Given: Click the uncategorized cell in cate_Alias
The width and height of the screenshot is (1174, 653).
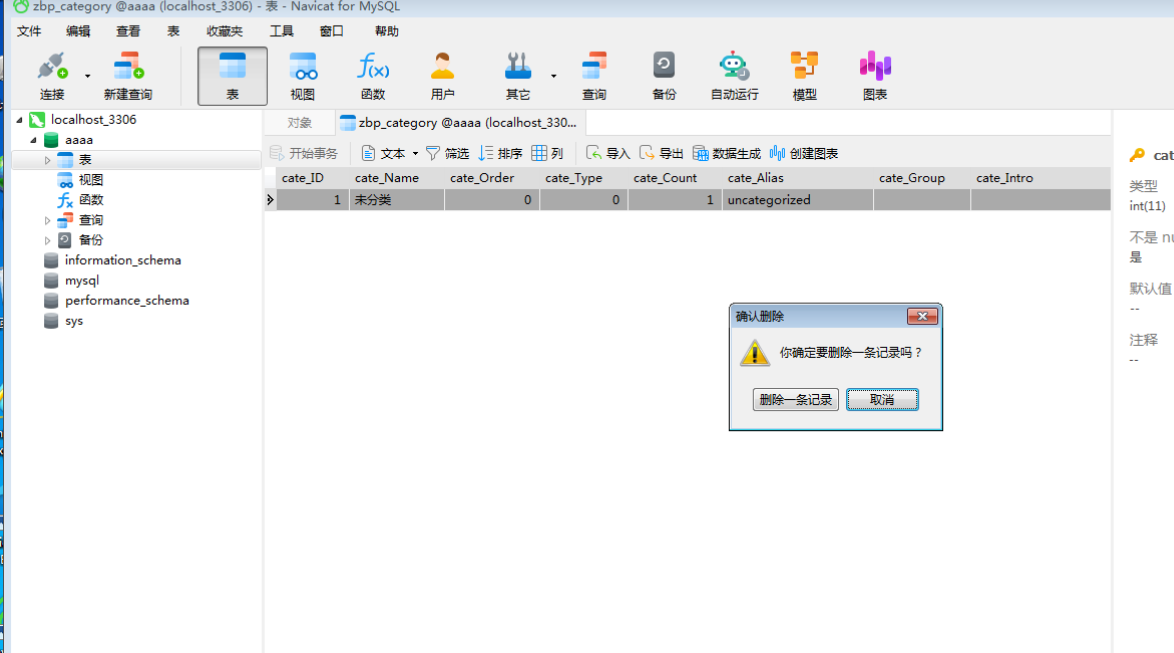Looking at the screenshot, I should click(797, 200).
